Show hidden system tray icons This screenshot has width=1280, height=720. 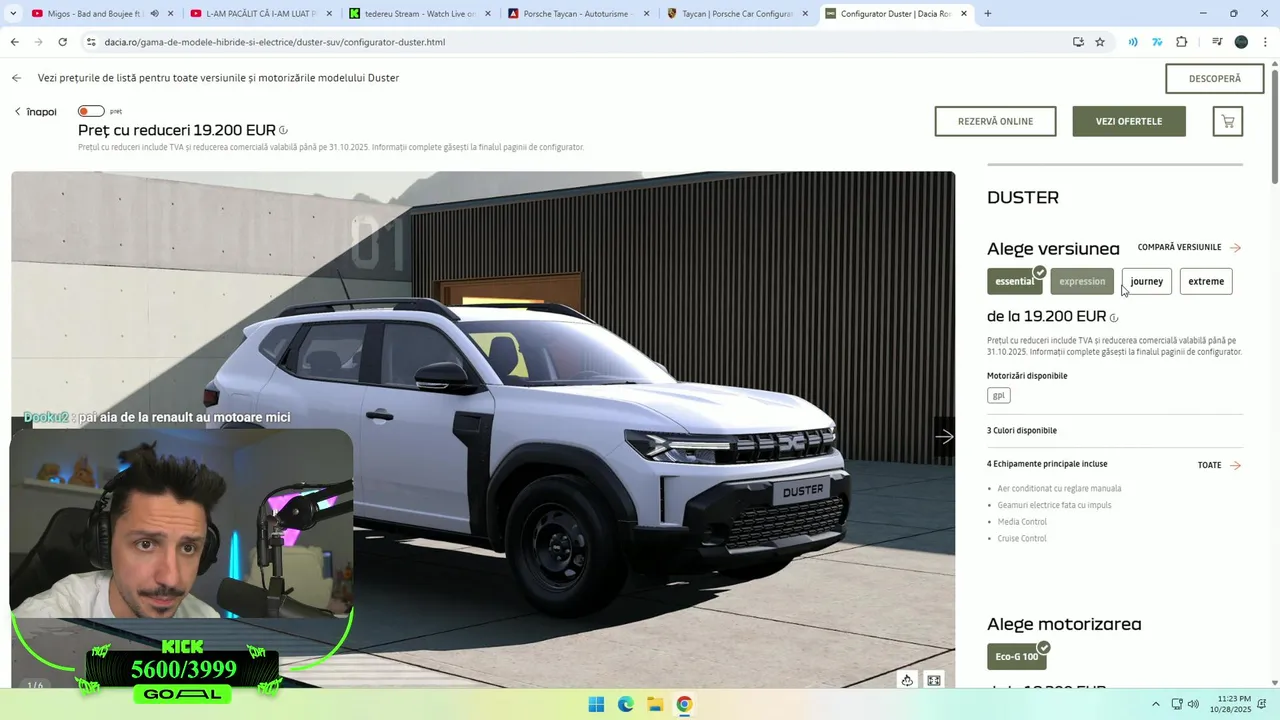(x=1156, y=704)
